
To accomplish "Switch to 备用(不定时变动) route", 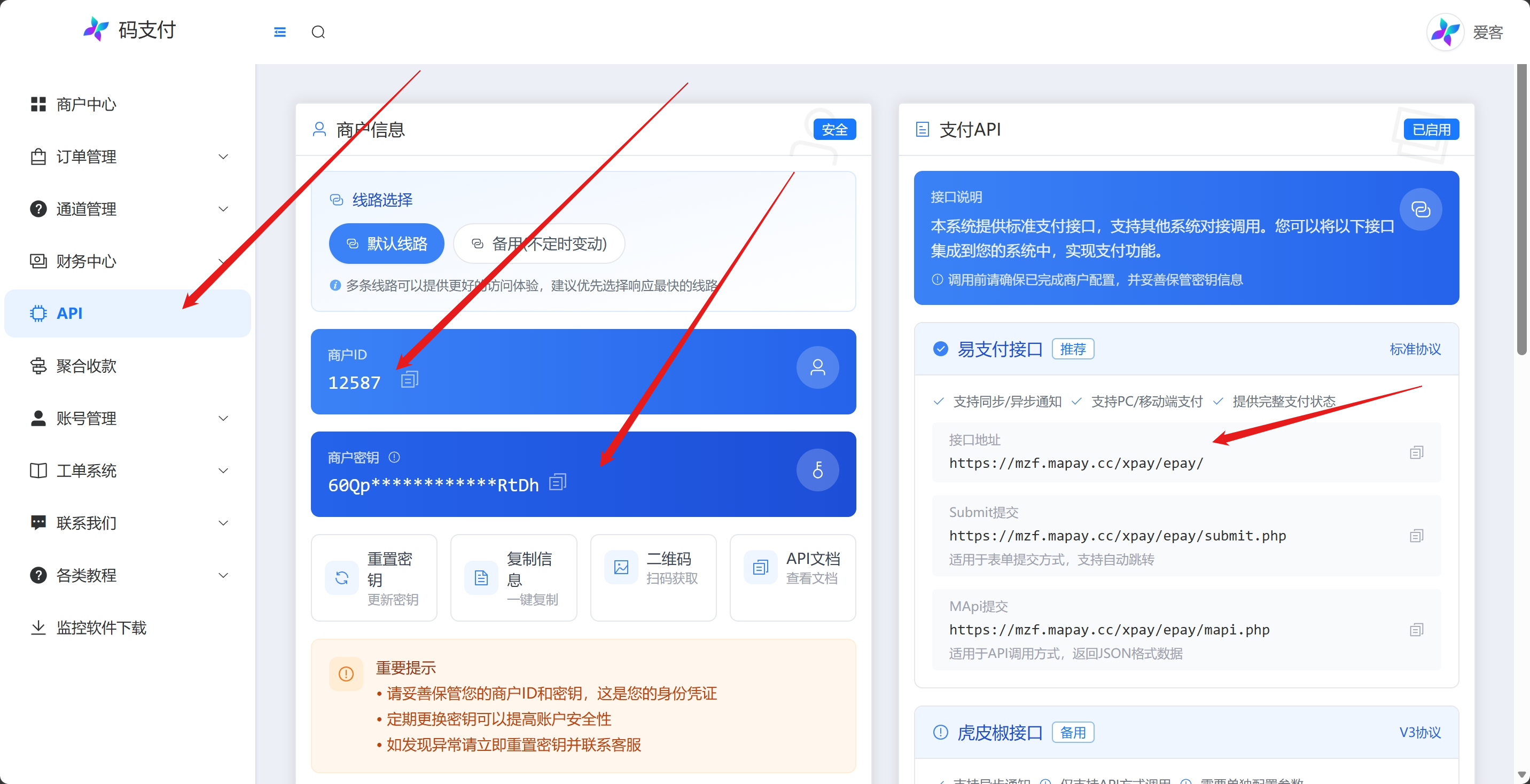I will [x=538, y=244].
